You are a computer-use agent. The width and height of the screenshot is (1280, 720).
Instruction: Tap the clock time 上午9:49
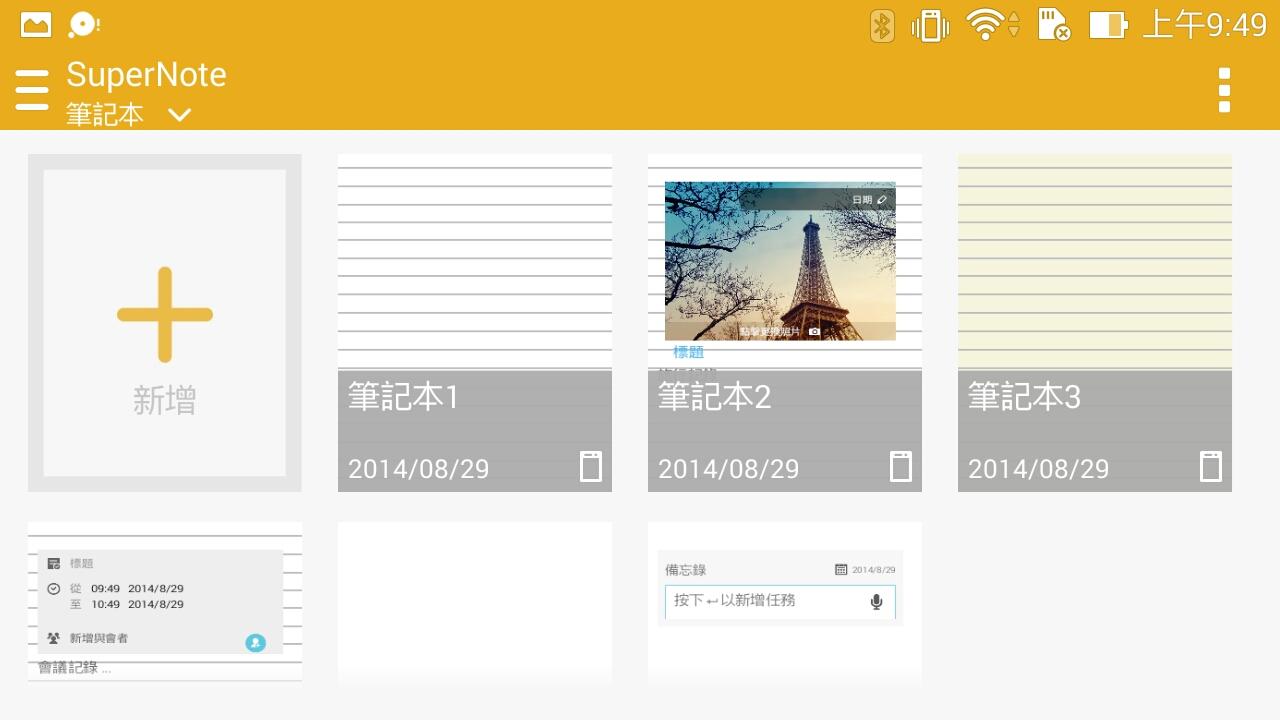[1205, 25]
